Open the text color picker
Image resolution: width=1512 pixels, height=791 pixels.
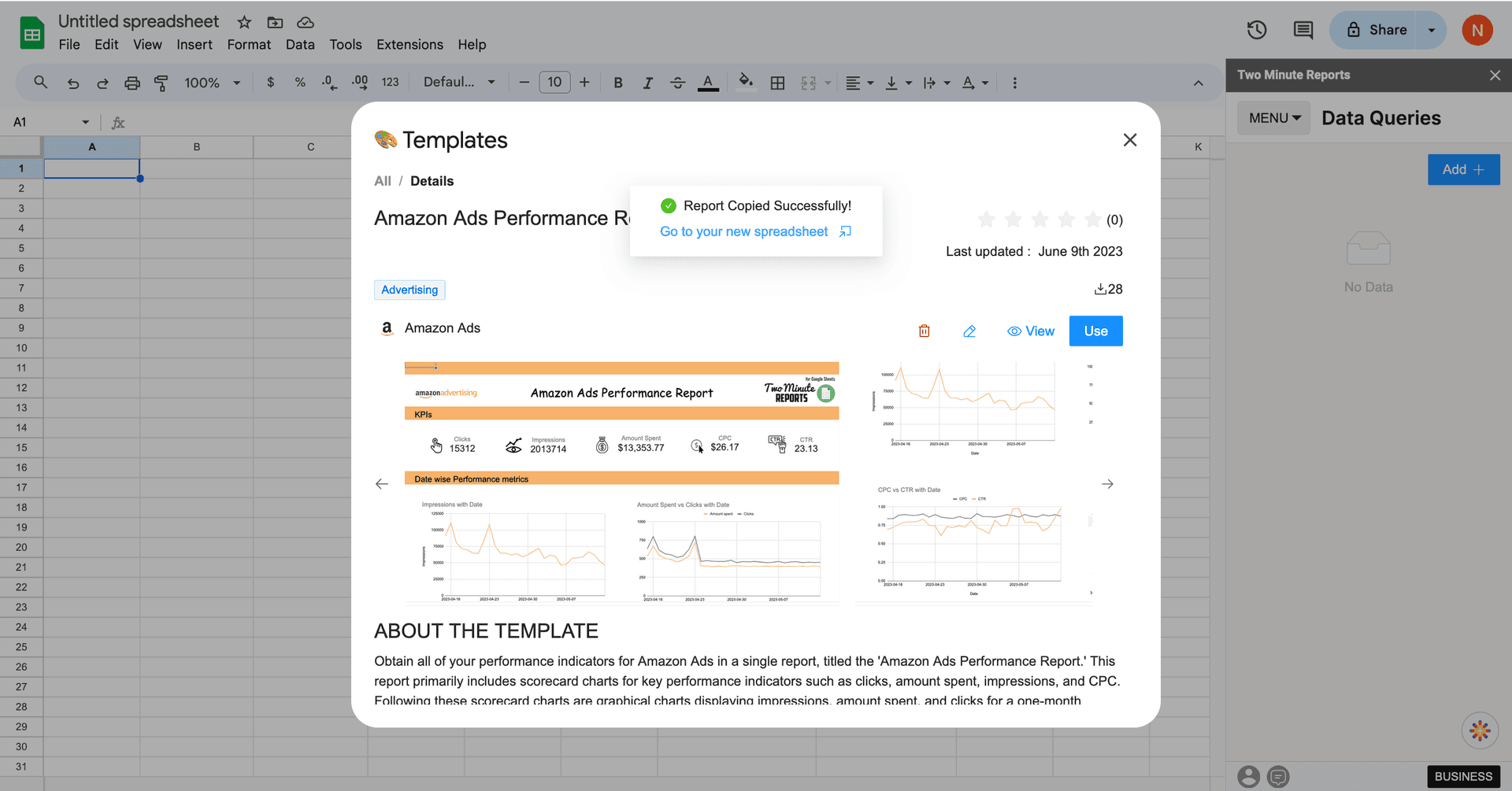[x=708, y=83]
